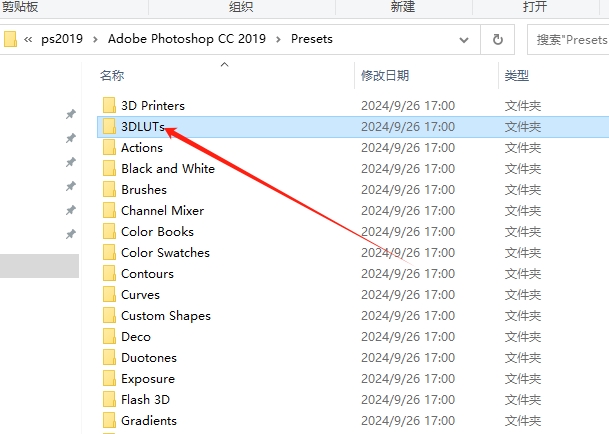Click the folder icon of Custom Shapes
Image resolution: width=609 pixels, height=434 pixels.
click(x=109, y=315)
